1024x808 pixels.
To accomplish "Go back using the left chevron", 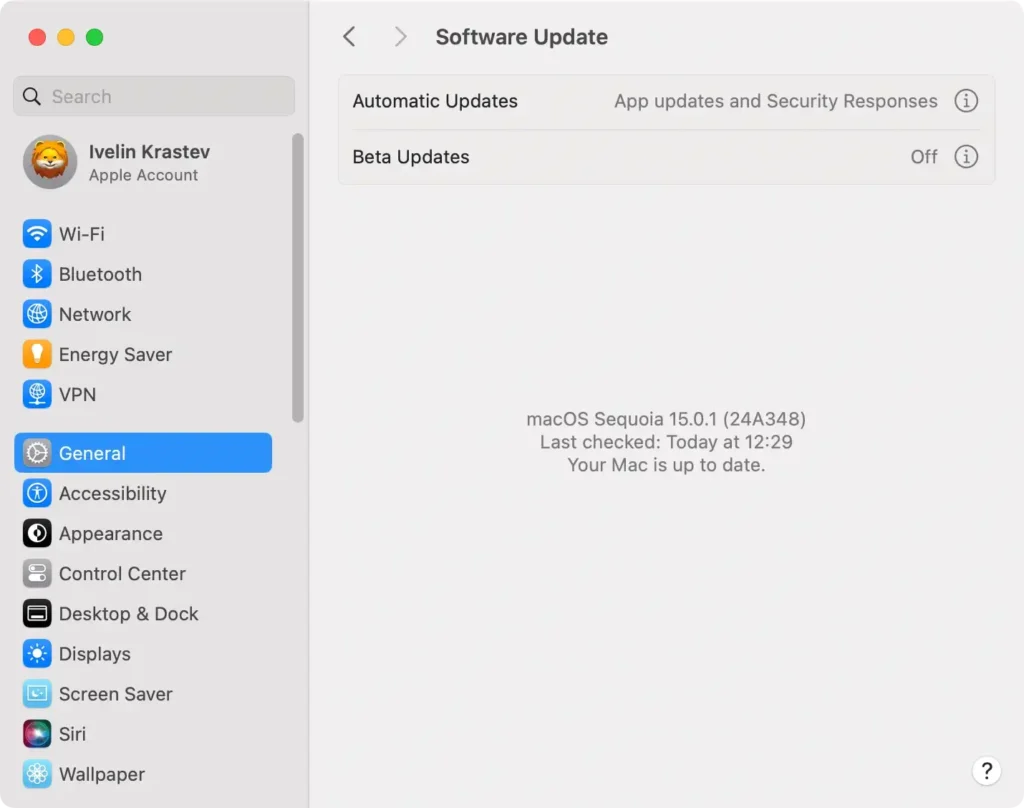I will pos(349,37).
